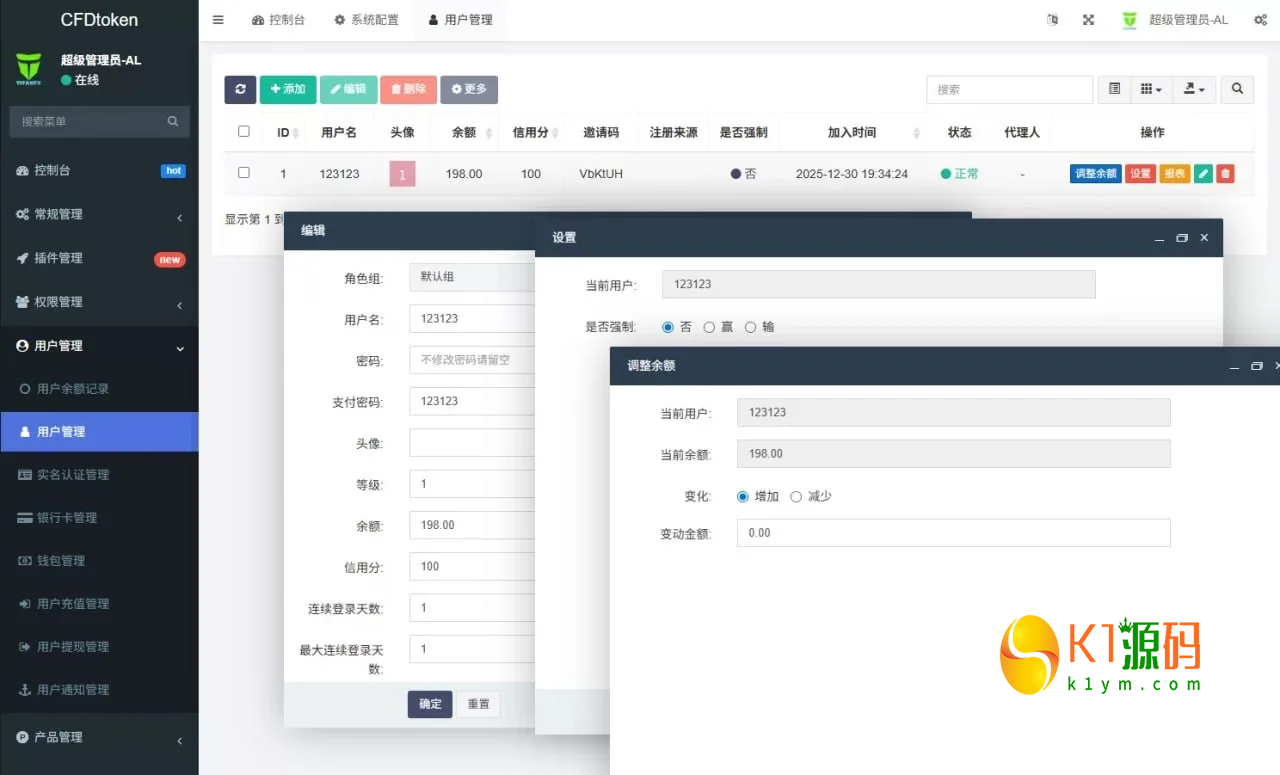Click the red delete trash icon for user 123123
This screenshot has width=1280, height=775.
coord(1224,173)
